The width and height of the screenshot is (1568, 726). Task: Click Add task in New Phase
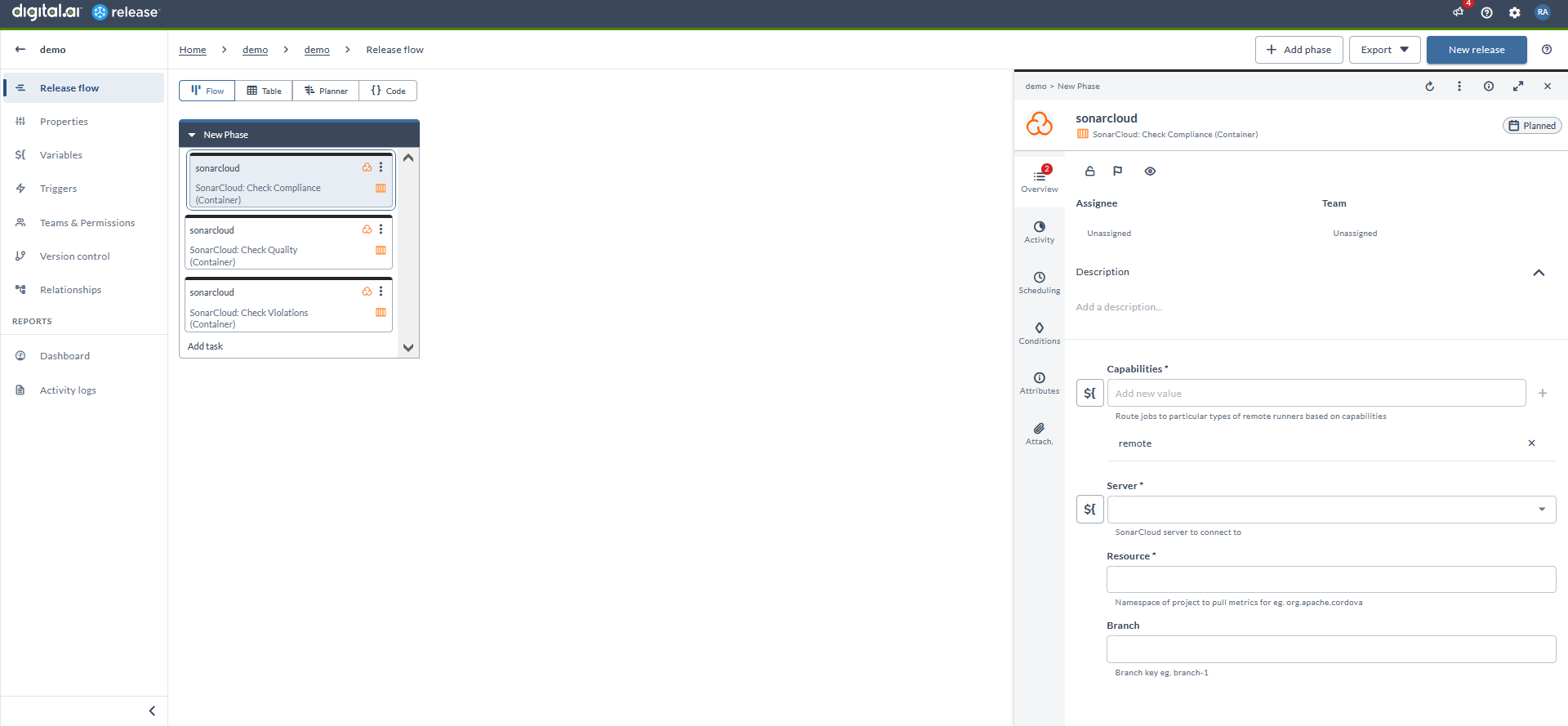point(205,346)
